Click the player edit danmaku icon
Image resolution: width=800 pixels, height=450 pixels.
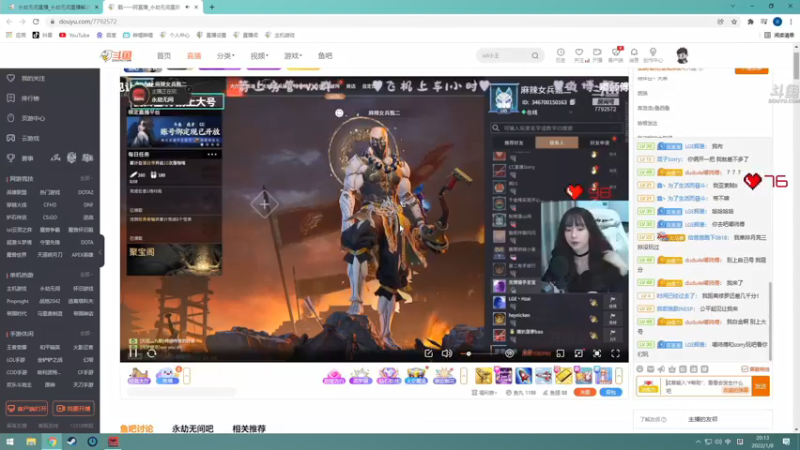click(429, 353)
